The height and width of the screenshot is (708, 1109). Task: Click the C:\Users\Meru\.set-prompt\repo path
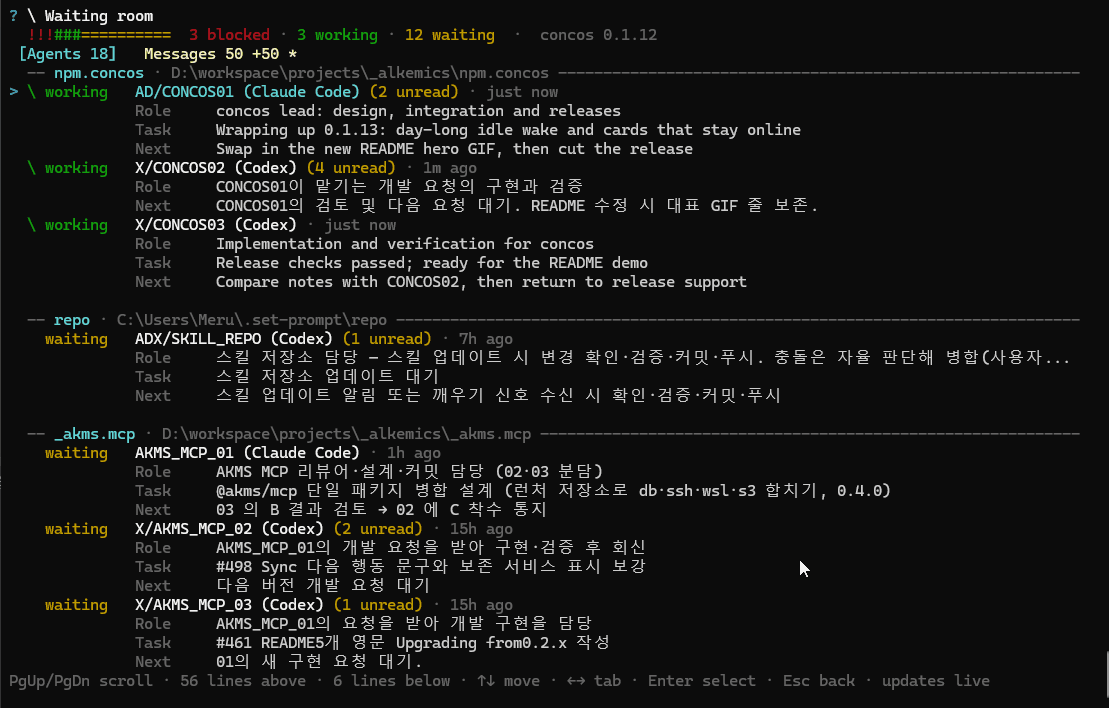click(x=252, y=320)
